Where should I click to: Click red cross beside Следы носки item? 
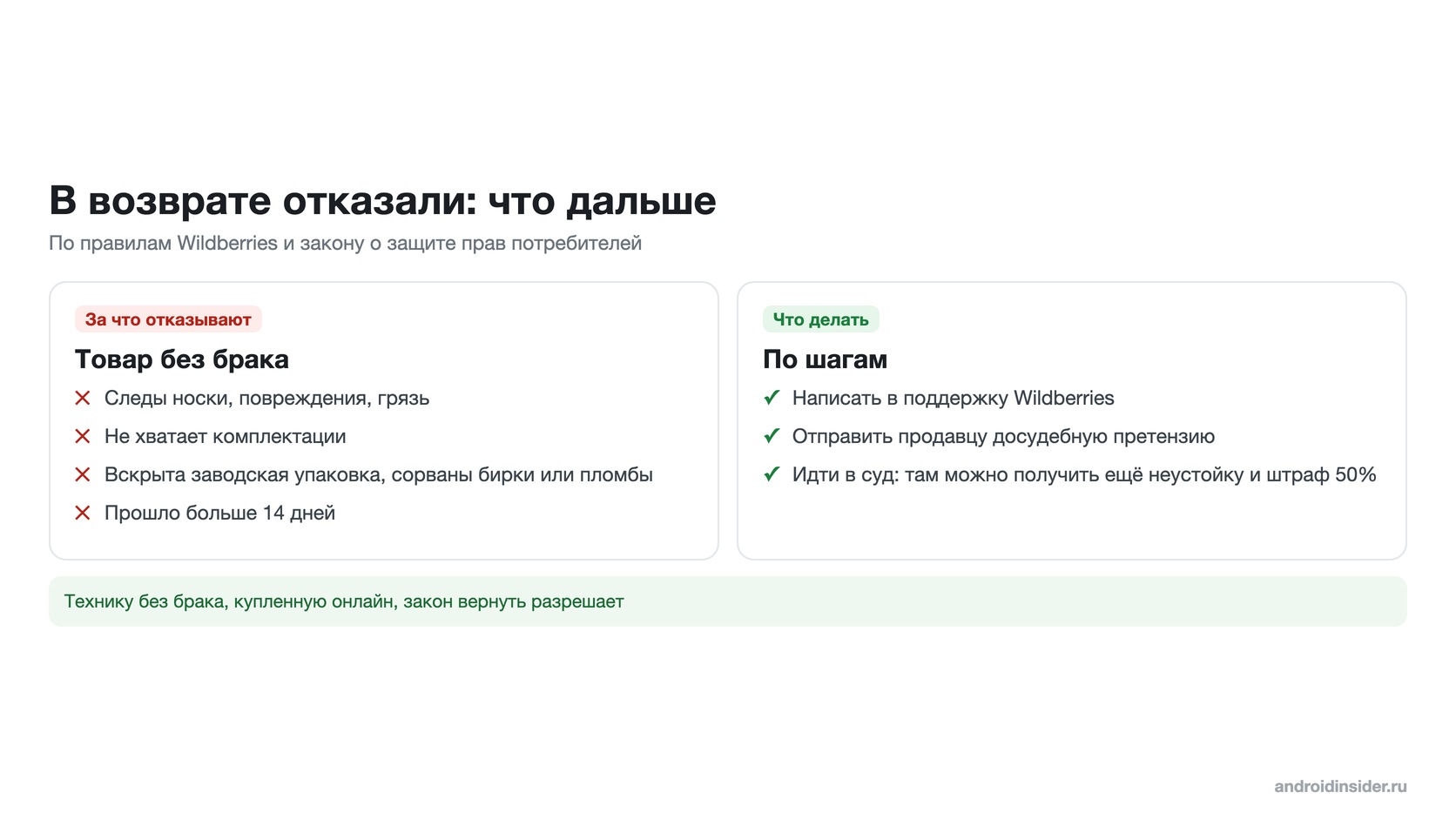83,398
